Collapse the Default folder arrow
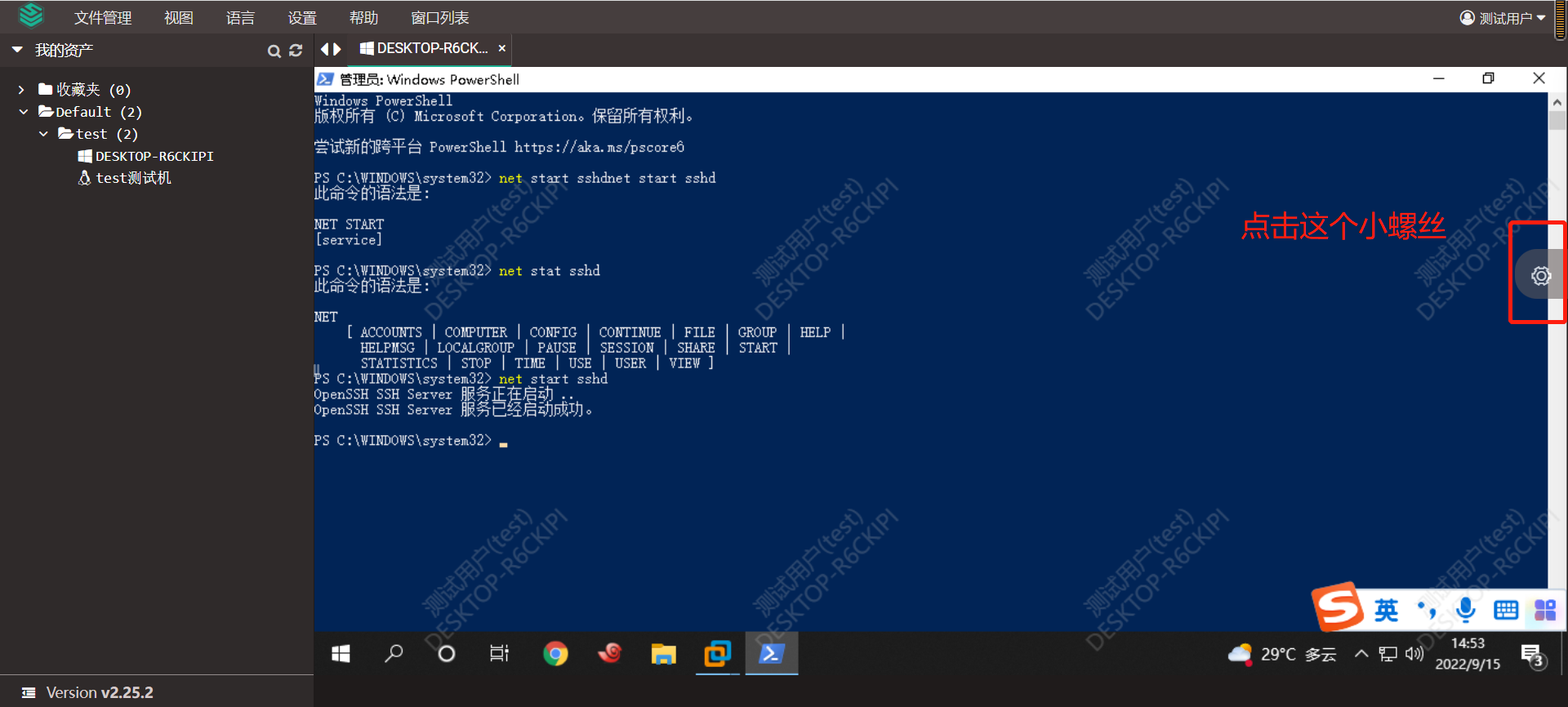Screen dimensions: 1568x707 point(23,112)
